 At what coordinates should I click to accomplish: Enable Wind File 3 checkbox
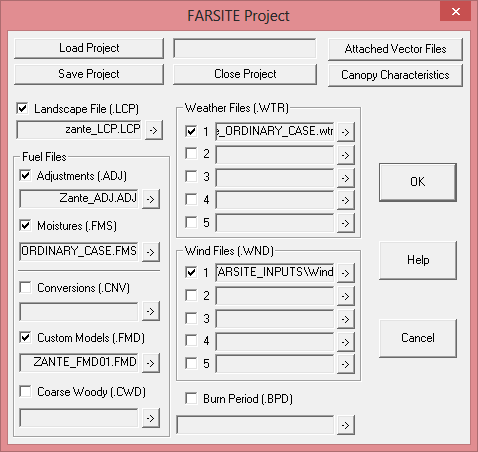pyautogui.click(x=191, y=318)
